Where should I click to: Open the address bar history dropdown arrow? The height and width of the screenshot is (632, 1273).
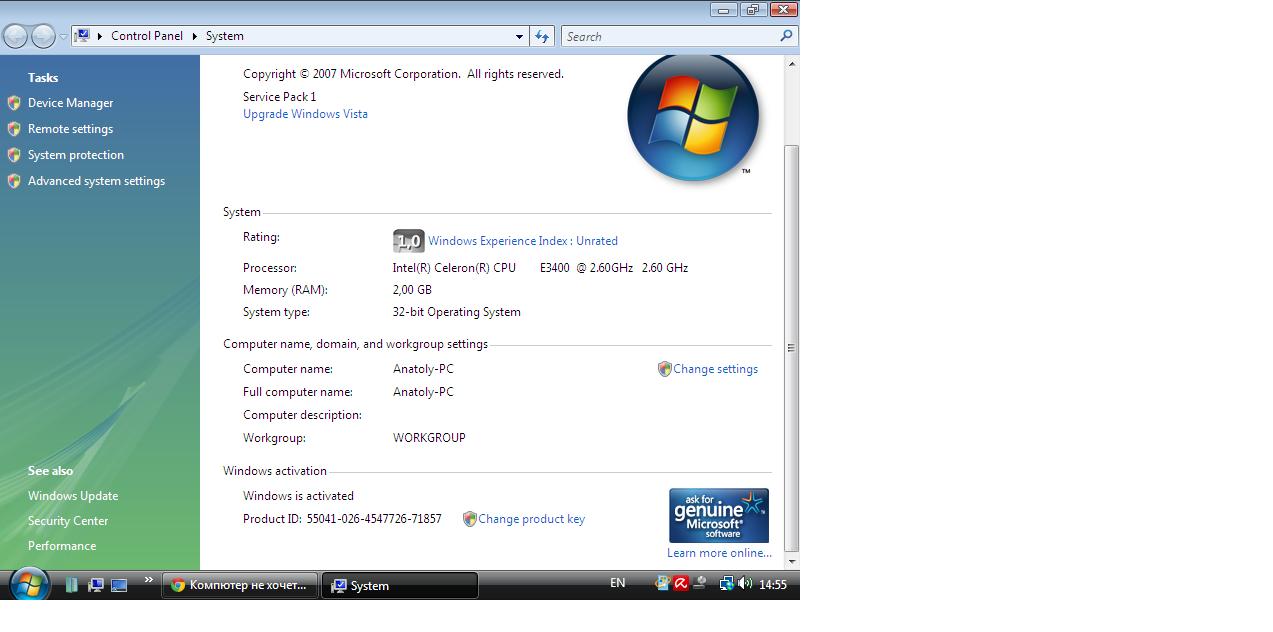[519, 36]
